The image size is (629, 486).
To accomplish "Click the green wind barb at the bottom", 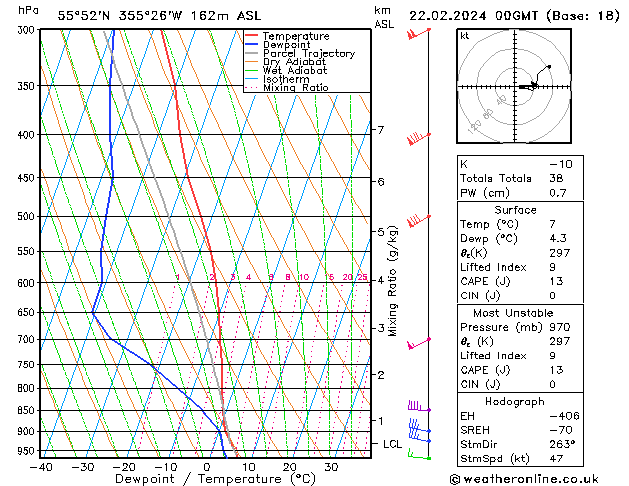I will pyautogui.click(x=418, y=455).
